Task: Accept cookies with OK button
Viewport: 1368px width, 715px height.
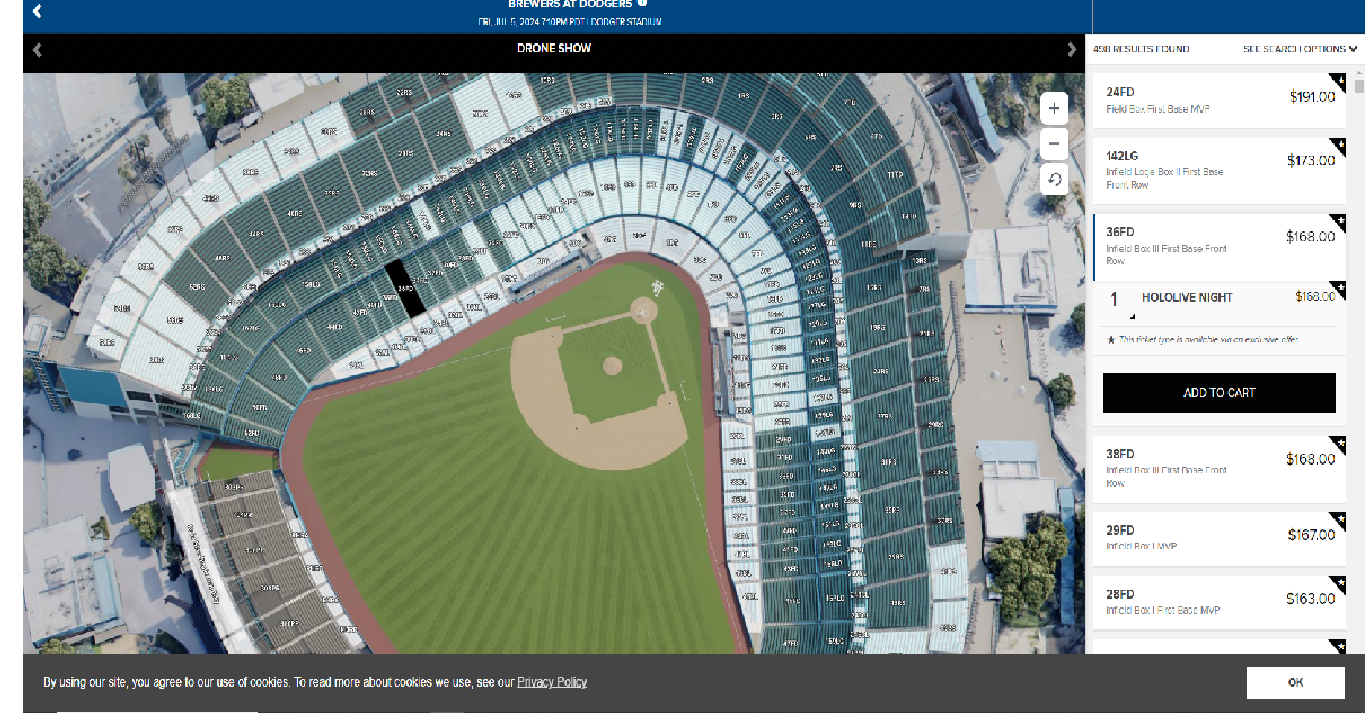Action: [x=1295, y=682]
